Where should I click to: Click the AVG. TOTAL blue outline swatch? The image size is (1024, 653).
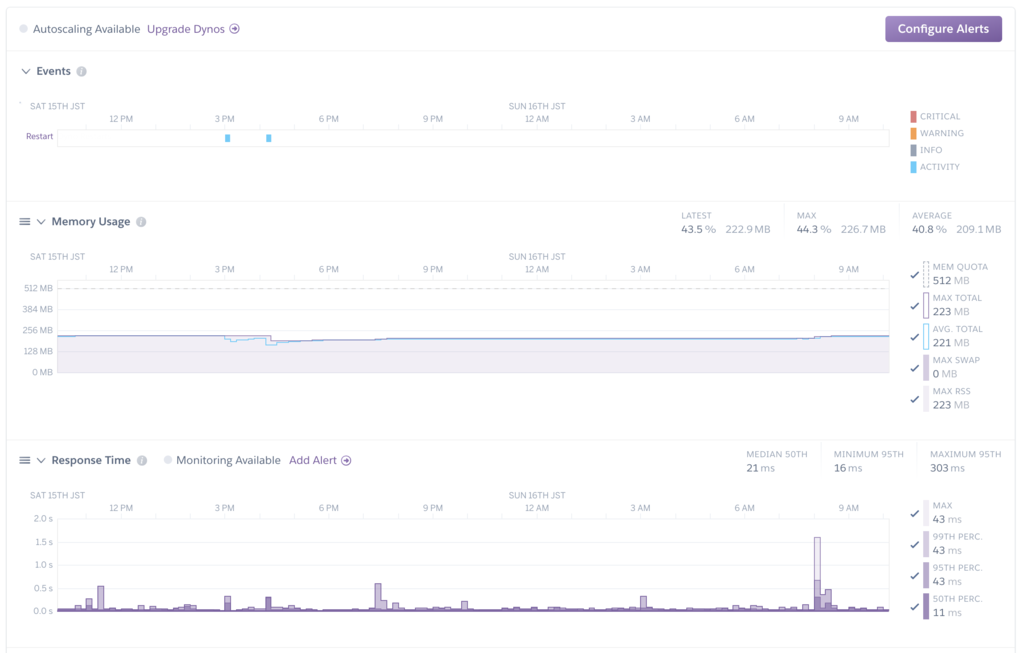pyautogui.click(x=926, y=336)
